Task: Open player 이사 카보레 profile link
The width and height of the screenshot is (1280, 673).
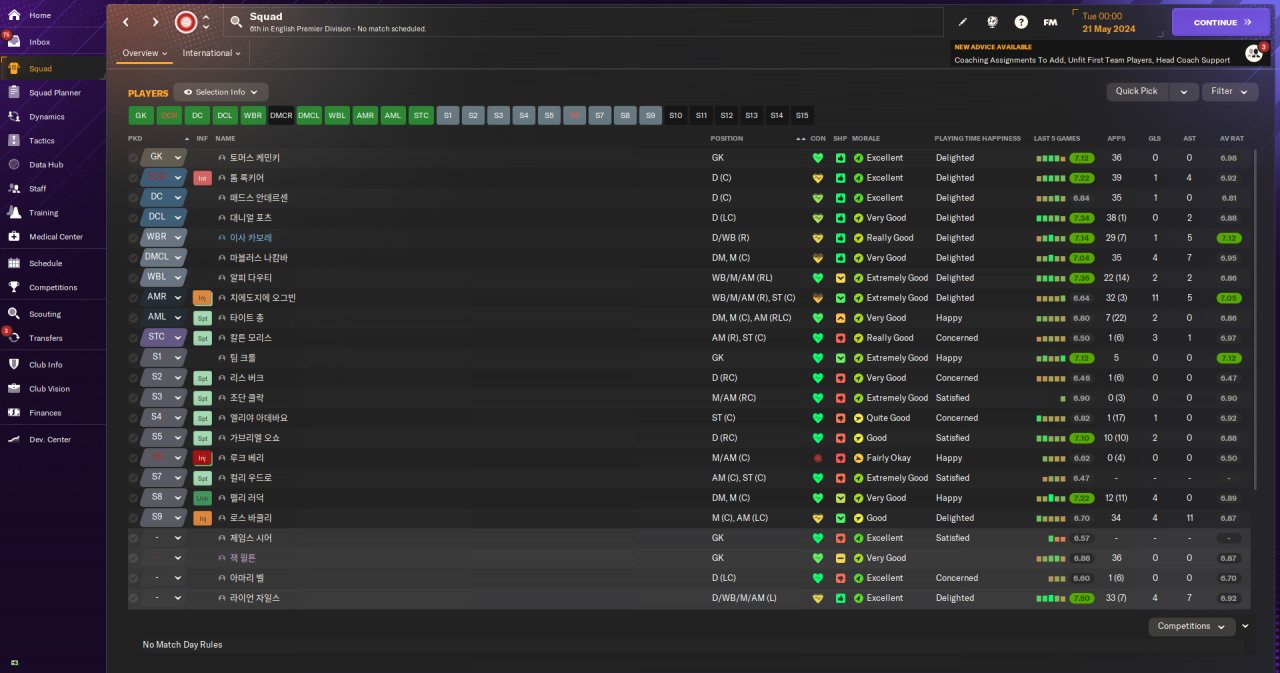Action: tap(251, 238)
